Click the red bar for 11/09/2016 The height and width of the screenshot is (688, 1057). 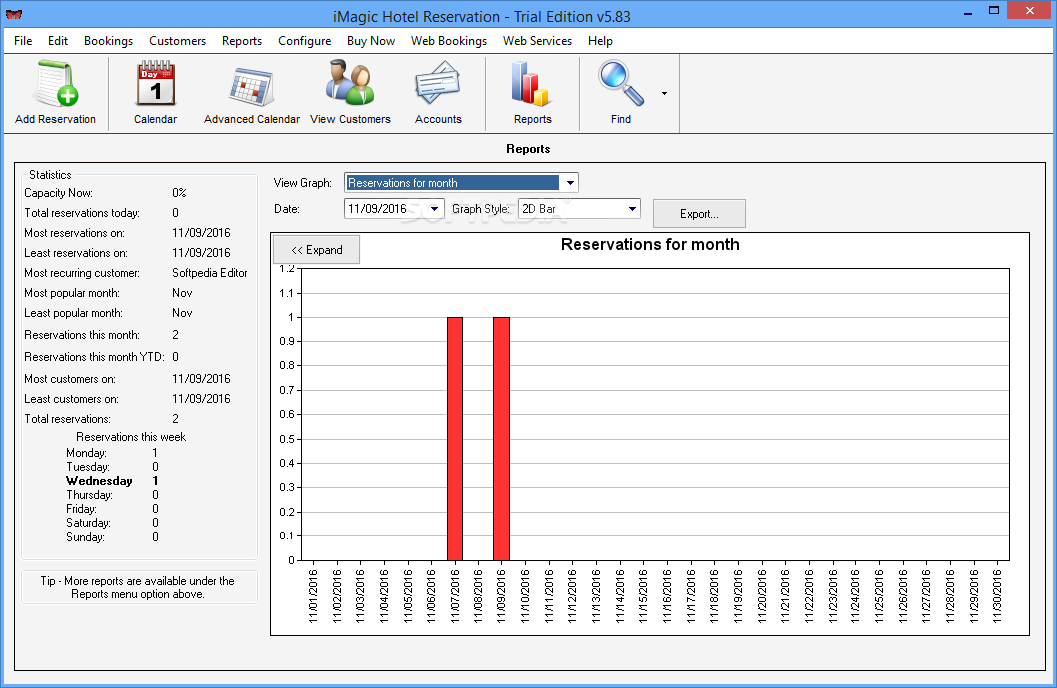[x=502, y=439]
